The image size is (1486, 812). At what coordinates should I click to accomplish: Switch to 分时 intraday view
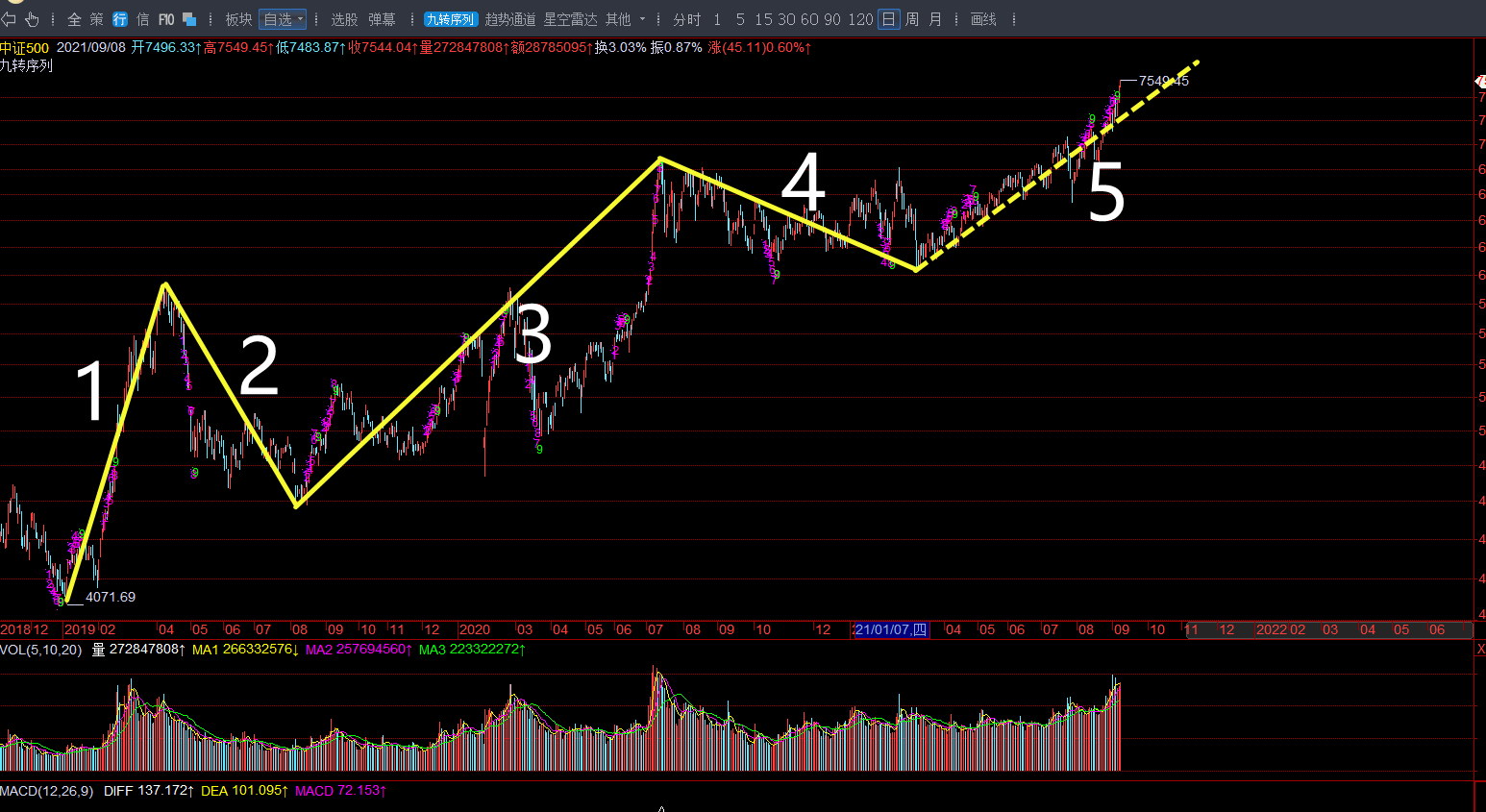point(686,19)
